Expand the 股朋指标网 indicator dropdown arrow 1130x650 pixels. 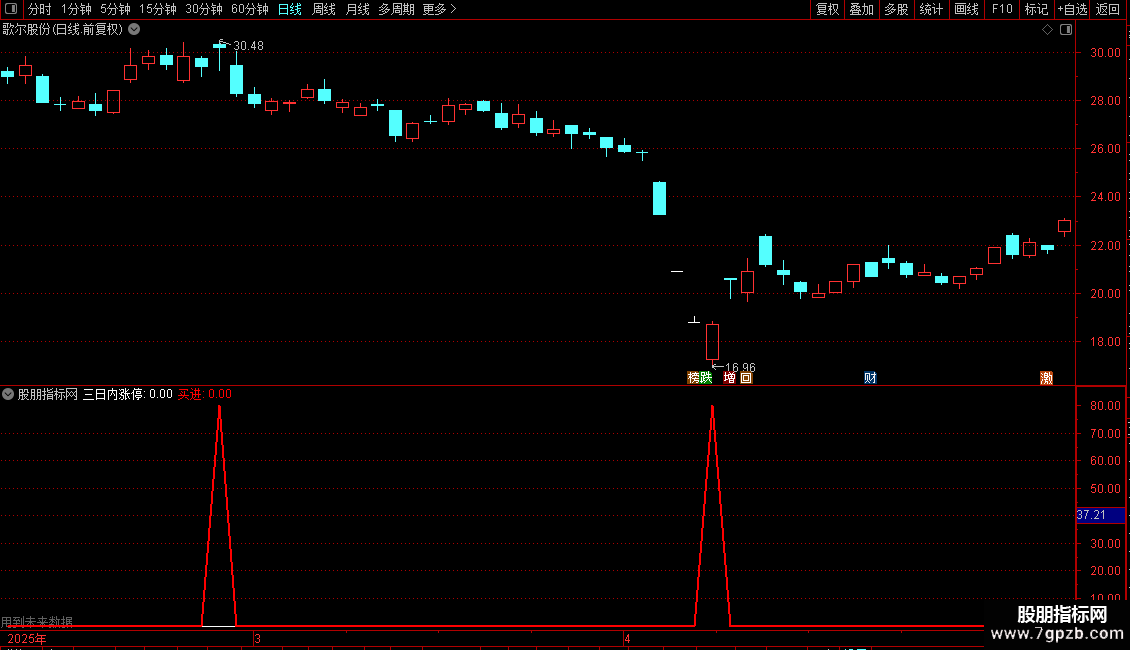(8, 394)
